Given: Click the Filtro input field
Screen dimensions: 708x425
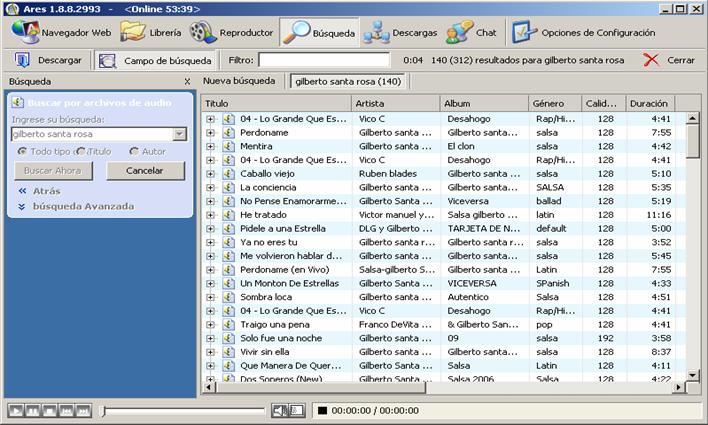Looking at the screenshot, I should click(x=324, y=60).
